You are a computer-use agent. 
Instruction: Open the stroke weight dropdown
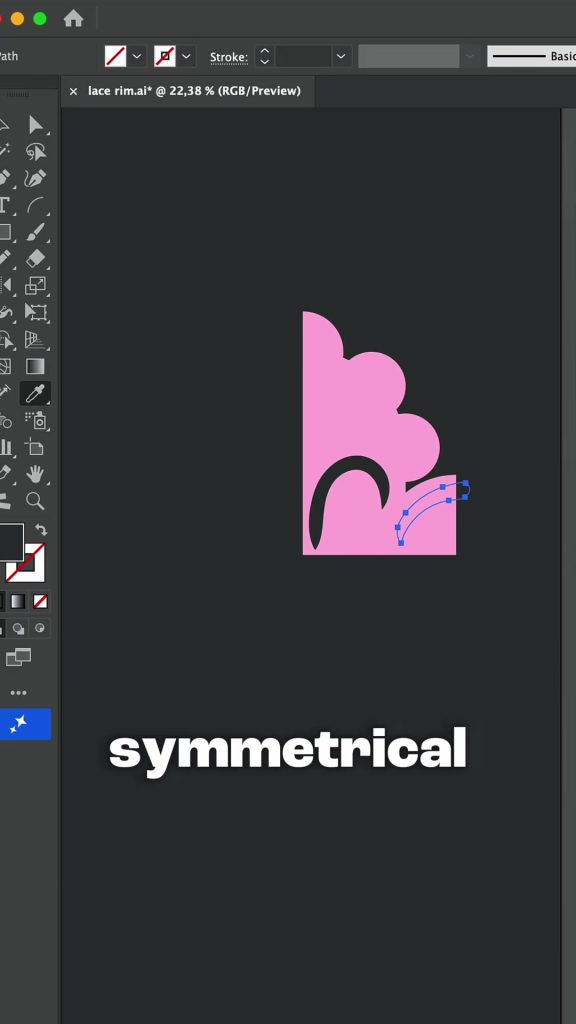340,56
